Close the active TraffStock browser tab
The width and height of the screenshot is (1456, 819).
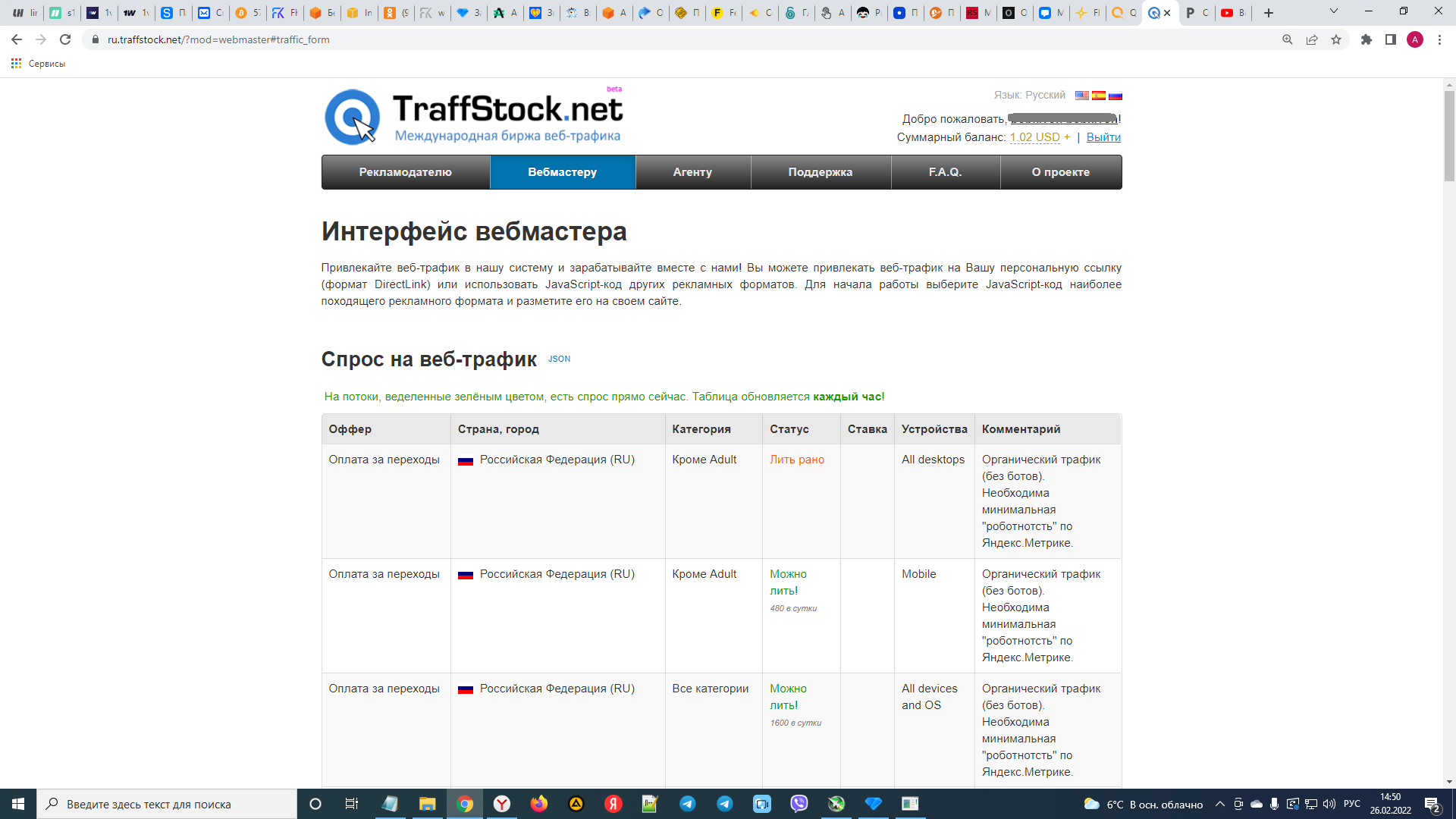[x=1167, y=13]
